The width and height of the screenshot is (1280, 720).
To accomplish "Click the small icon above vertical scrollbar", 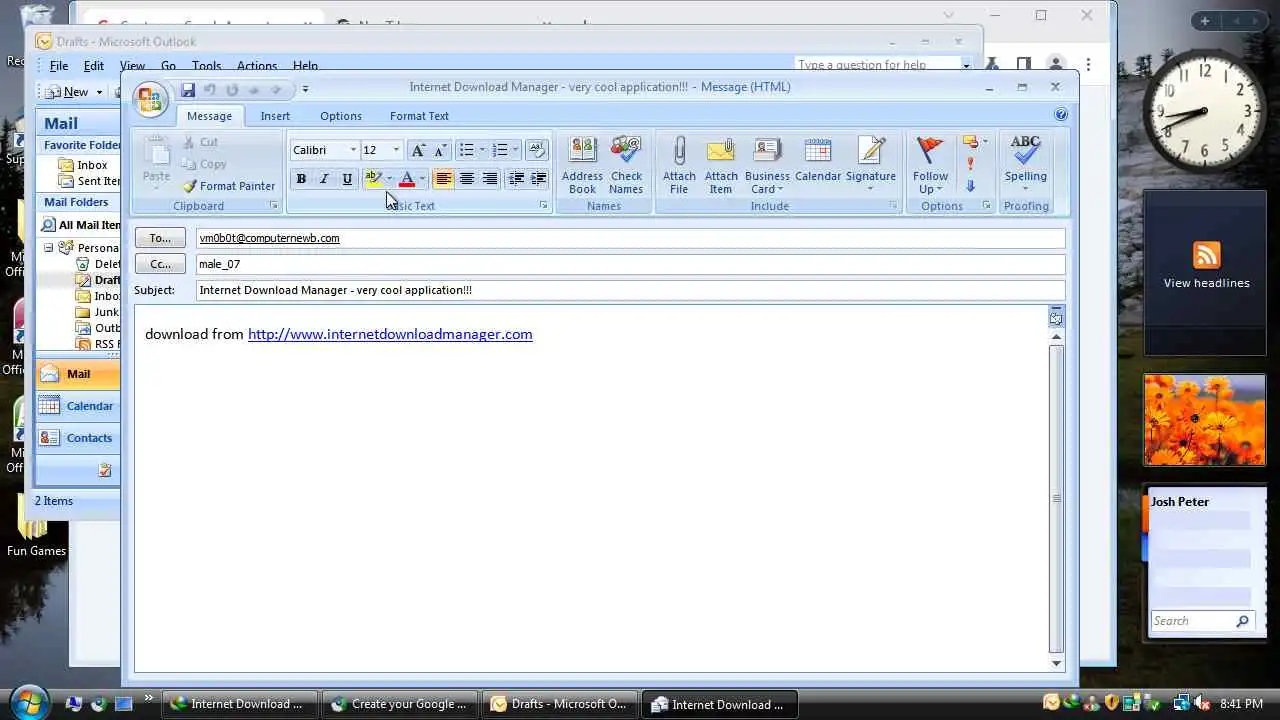I will pos(1056,318).
